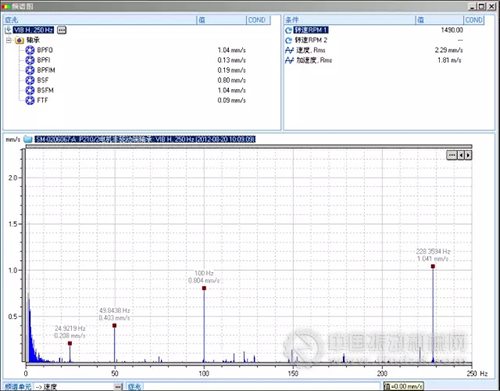Image resolution: width=500 pixels, height=391 pixels.
Task: Click the 228 Hz peak marker
Action: click(433, 266)
